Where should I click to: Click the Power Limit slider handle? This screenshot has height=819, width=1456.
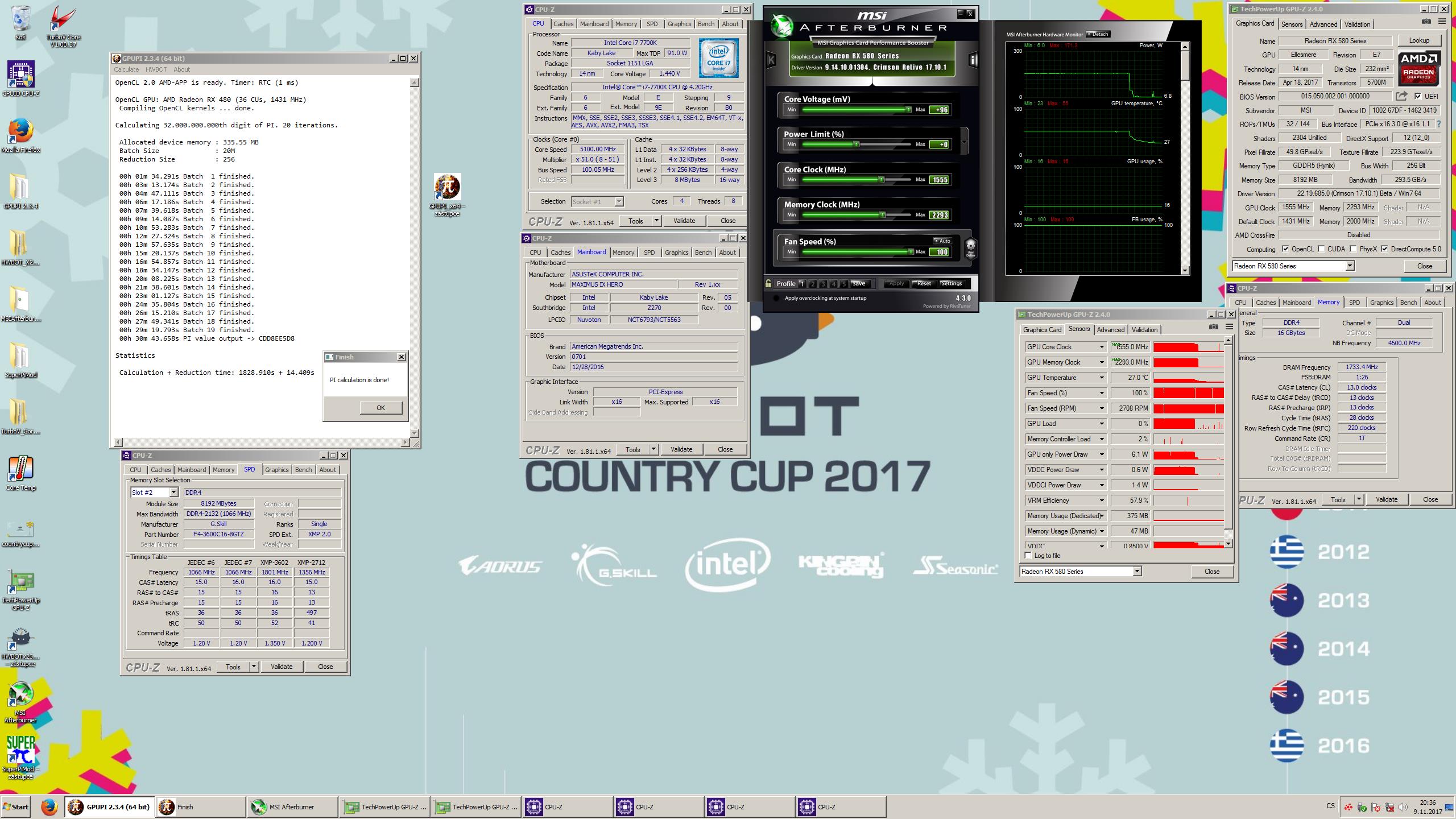coord(856,144)
